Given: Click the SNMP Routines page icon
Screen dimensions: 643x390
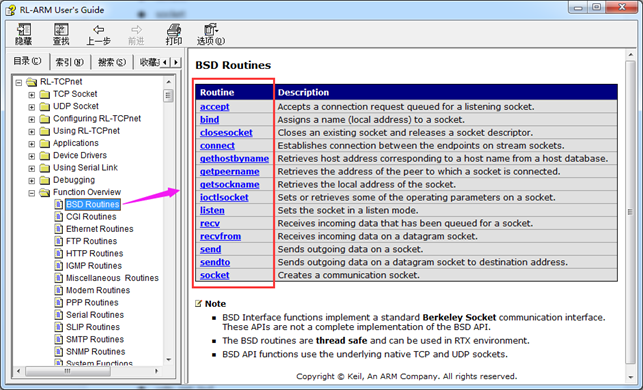Looking at the screenshot, I should pyautogui.click(x=59, y=351).
